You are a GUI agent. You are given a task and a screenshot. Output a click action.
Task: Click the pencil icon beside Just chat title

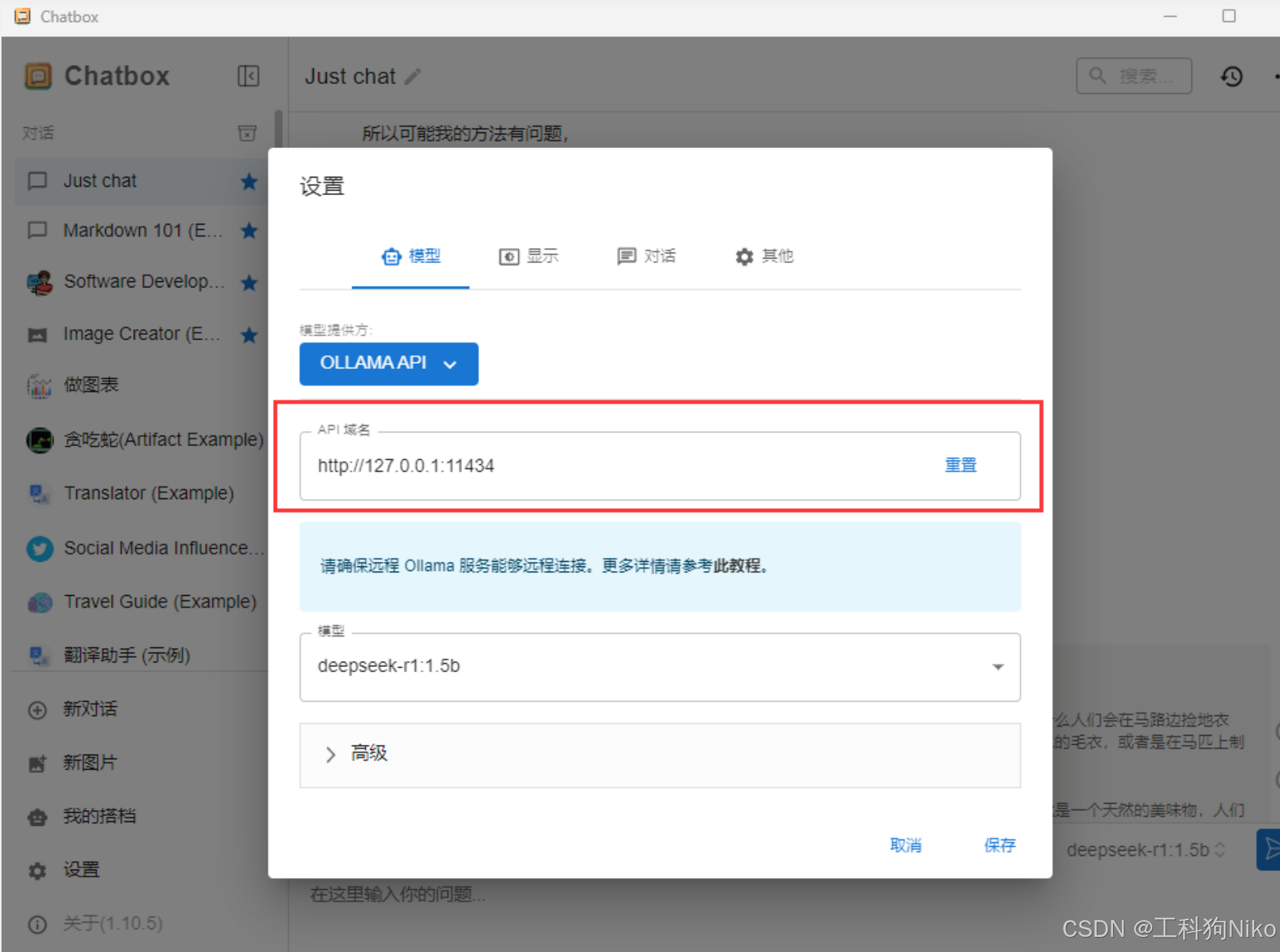413,76
